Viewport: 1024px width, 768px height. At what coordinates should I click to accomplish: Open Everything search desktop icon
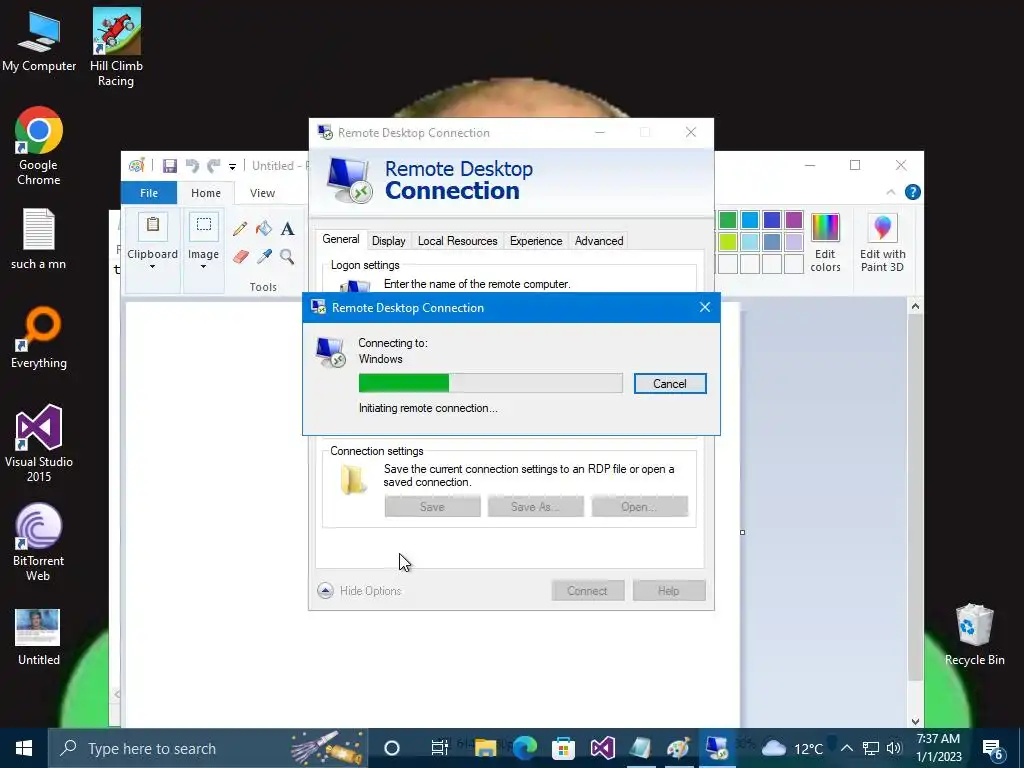click(x=39, y=338)
